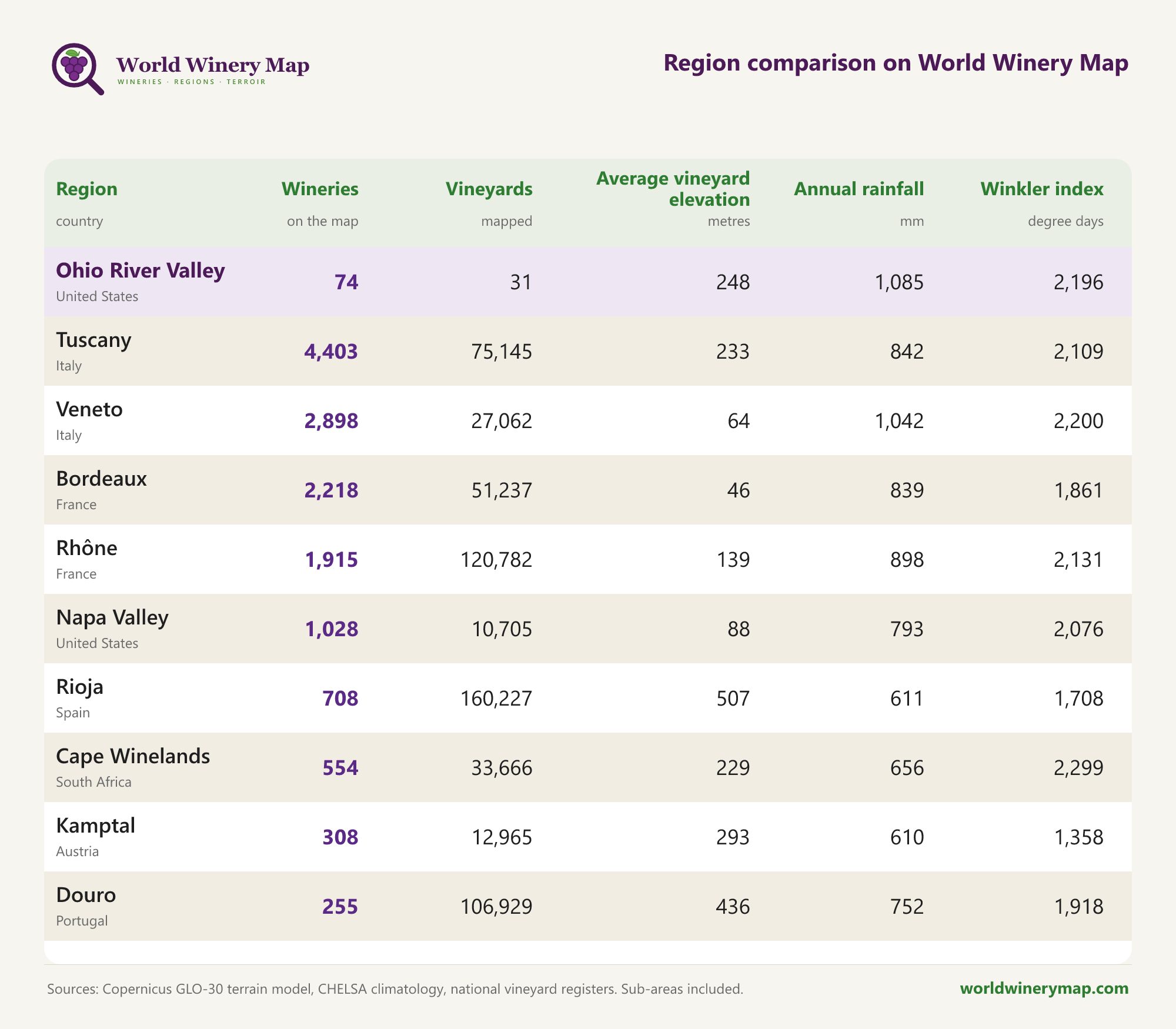Click the grape magnifier logo icon

pyautogui.click(x=78, y=69)
